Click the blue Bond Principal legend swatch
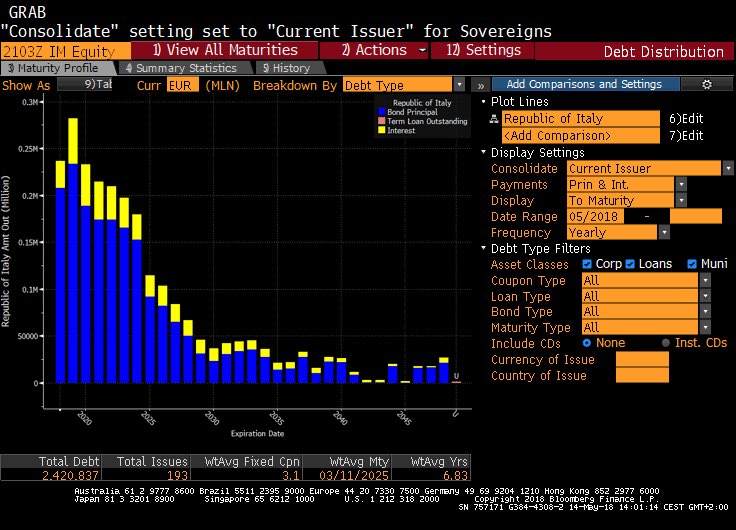The height and width of the screenshot is (530, 736). pyautogui.click(x=382, y=112)
